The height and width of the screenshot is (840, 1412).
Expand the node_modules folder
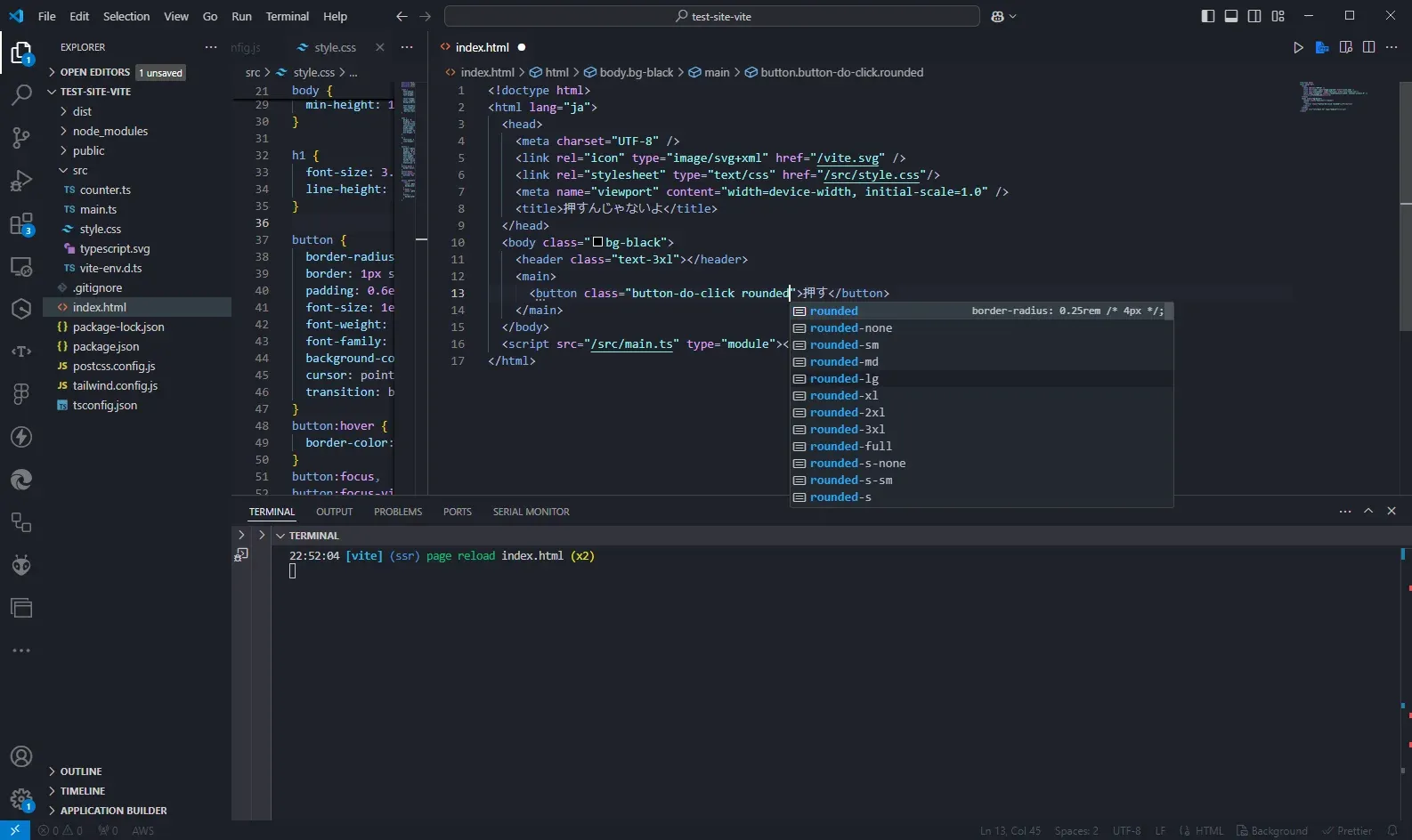click(x=63, y=131)
